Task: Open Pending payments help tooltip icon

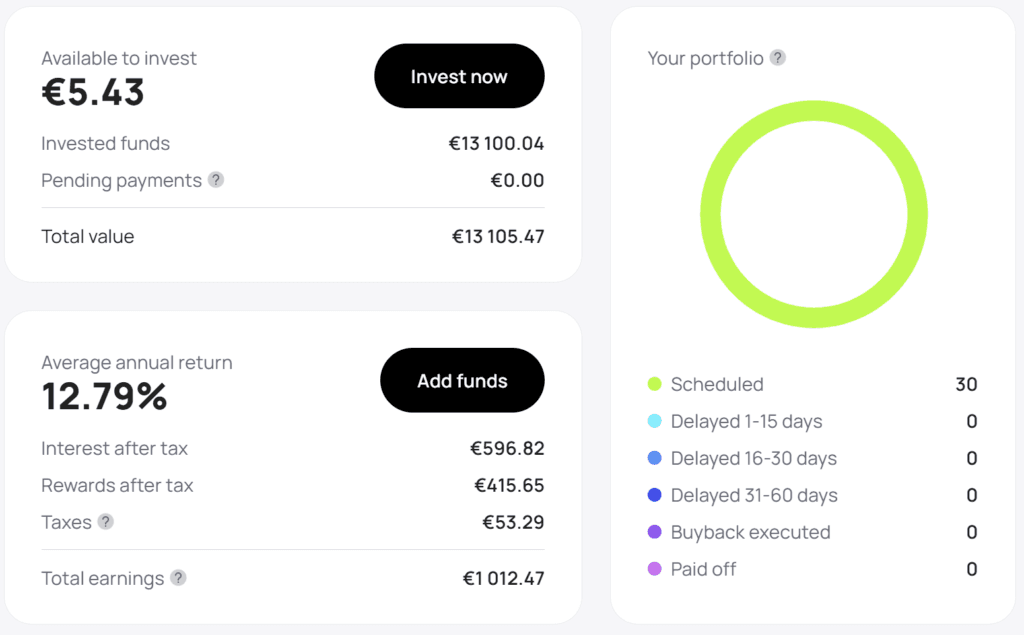Action: click(216, 180)
